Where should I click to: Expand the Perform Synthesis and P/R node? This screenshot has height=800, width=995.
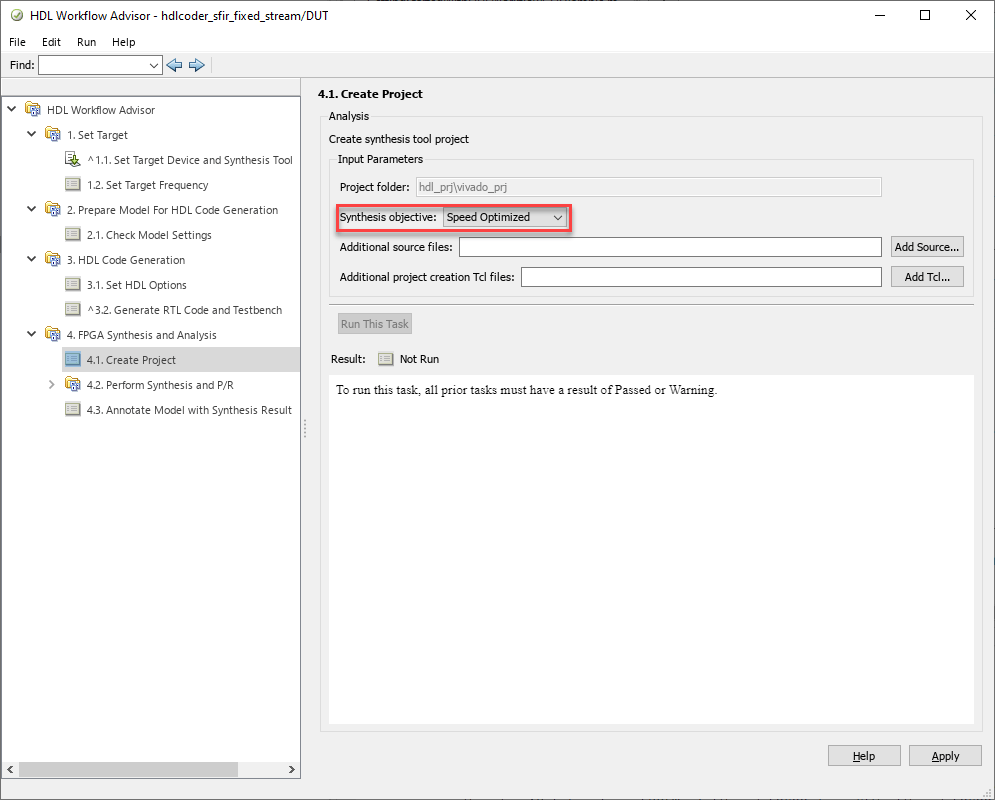[52, 385]
